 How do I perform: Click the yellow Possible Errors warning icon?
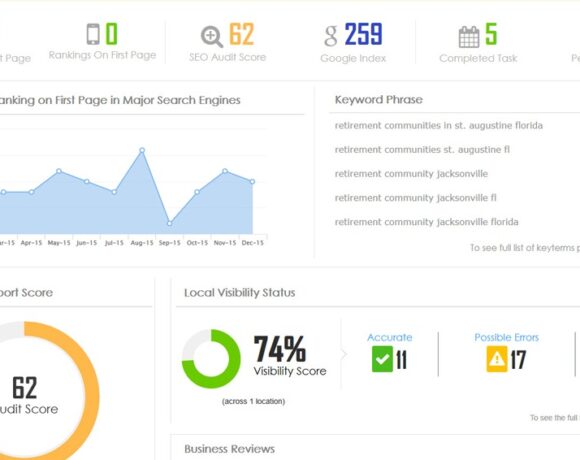(x=497, y=359)
